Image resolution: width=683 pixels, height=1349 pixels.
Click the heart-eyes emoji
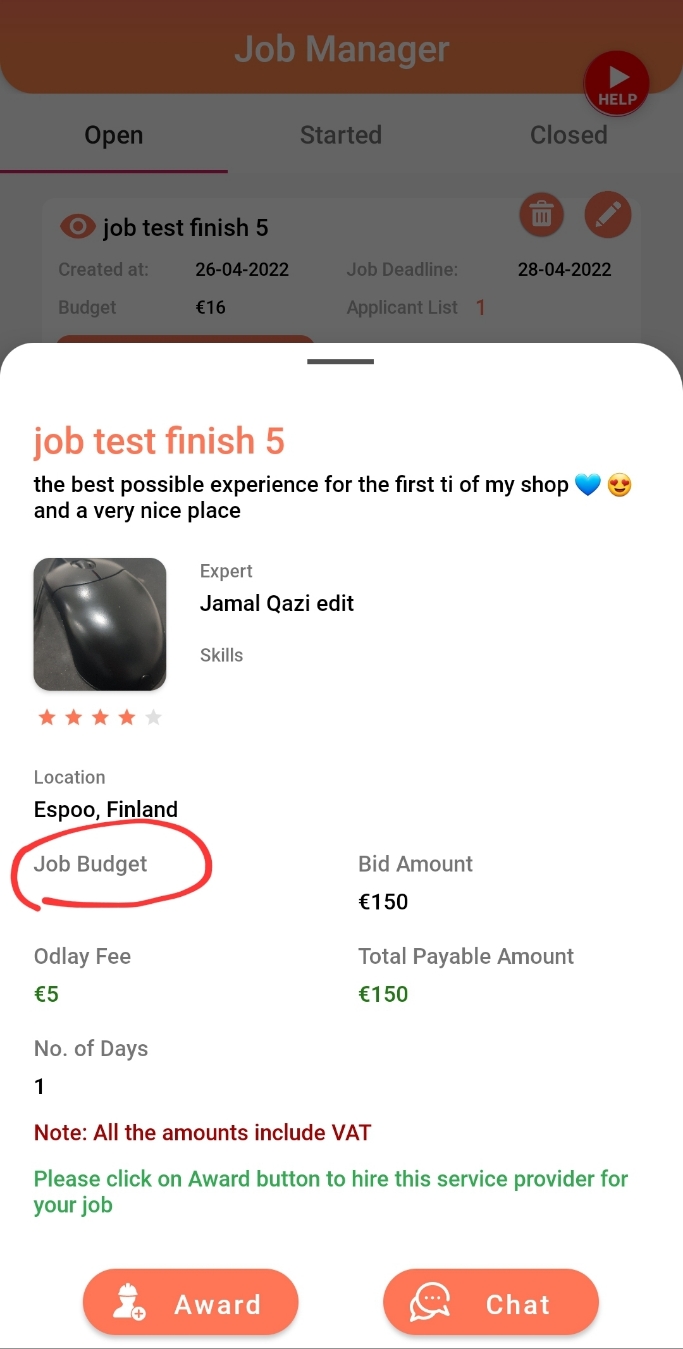click(x=620, y=485)
